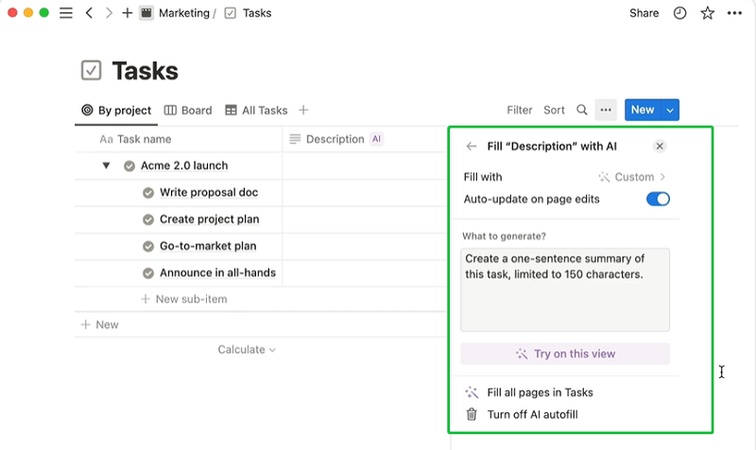Go back using the AI panel's arrow
The width and height of the screenshot is (756, 450).
click(x=471, y=146)
